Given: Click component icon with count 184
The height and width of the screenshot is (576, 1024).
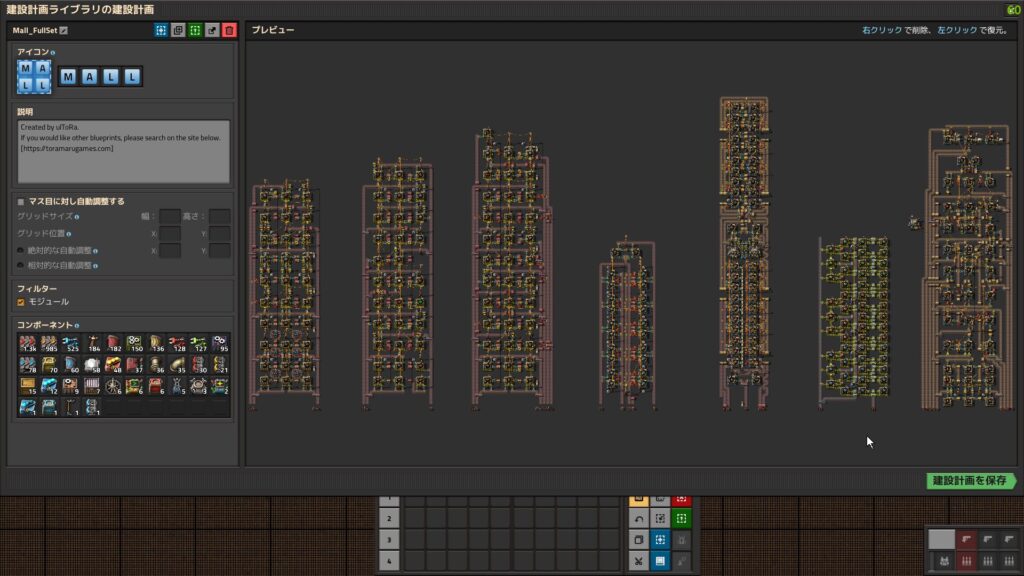Looking at the screenshot, I should pos(92,343).
